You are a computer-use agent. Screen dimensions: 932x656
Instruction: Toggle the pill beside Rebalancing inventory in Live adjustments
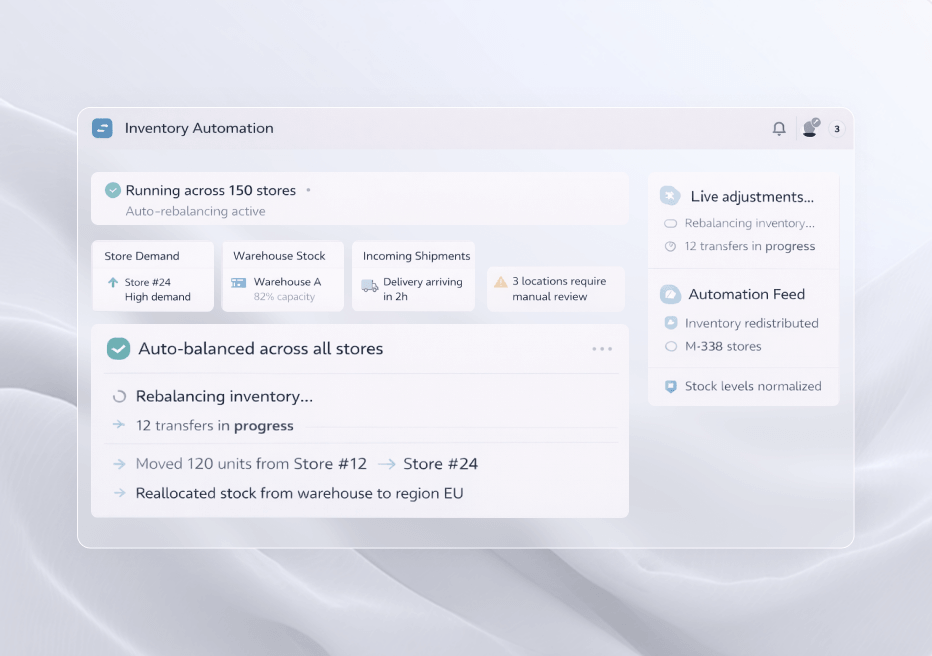(670, 223)
